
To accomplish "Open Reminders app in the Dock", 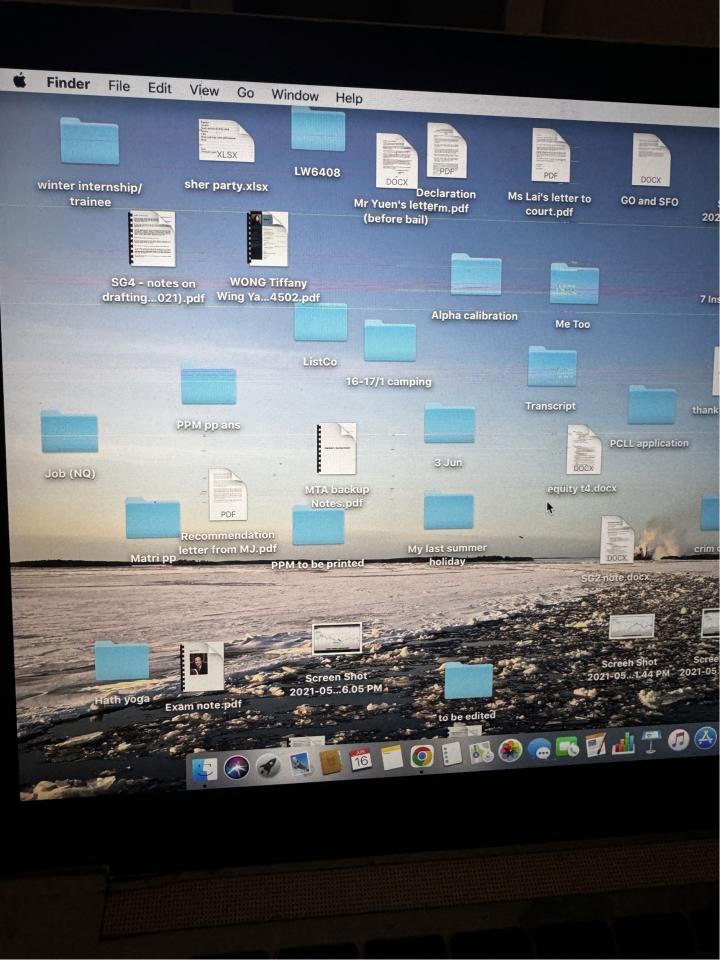I will pos(452,754).
